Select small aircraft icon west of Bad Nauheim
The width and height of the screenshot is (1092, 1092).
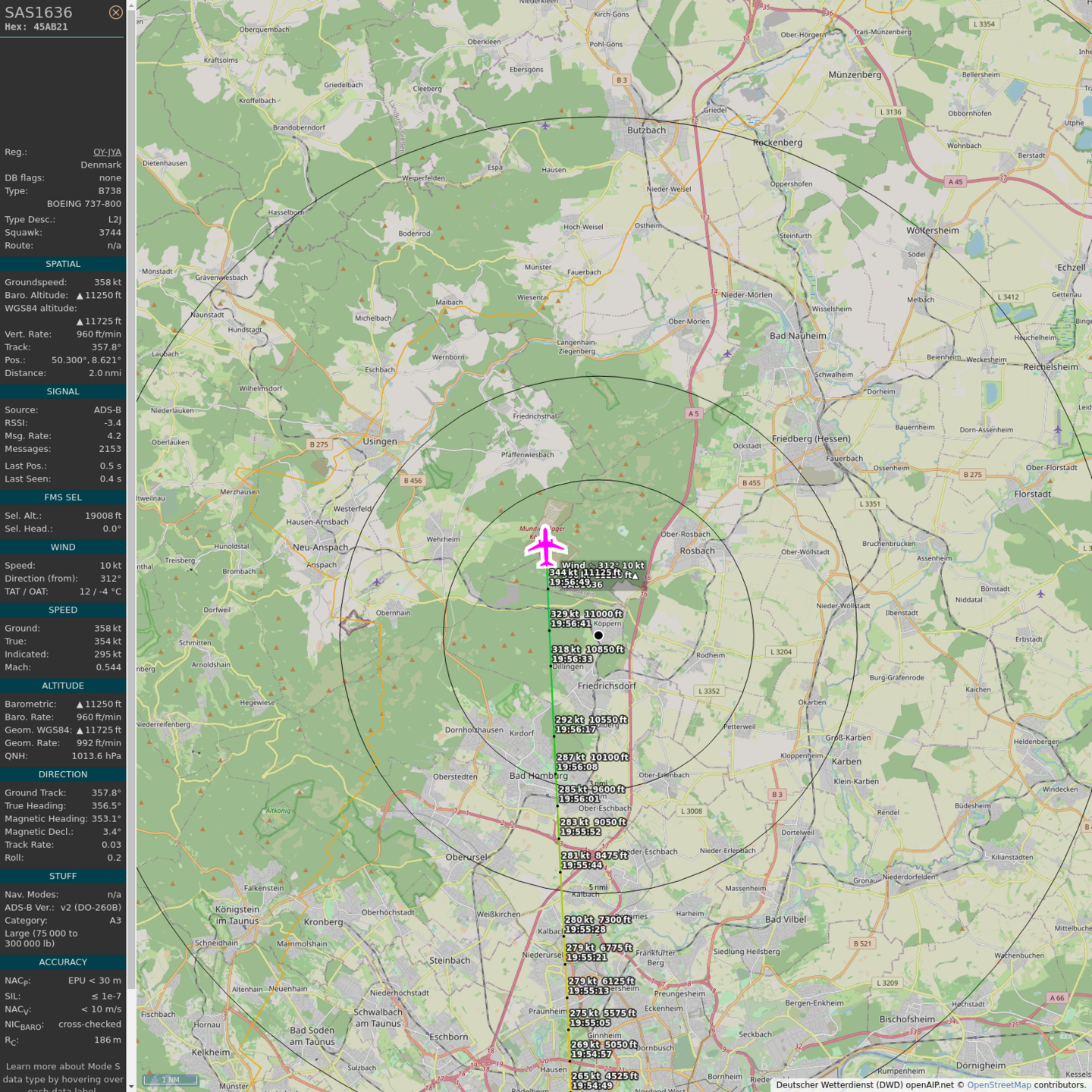pos(727,353)
